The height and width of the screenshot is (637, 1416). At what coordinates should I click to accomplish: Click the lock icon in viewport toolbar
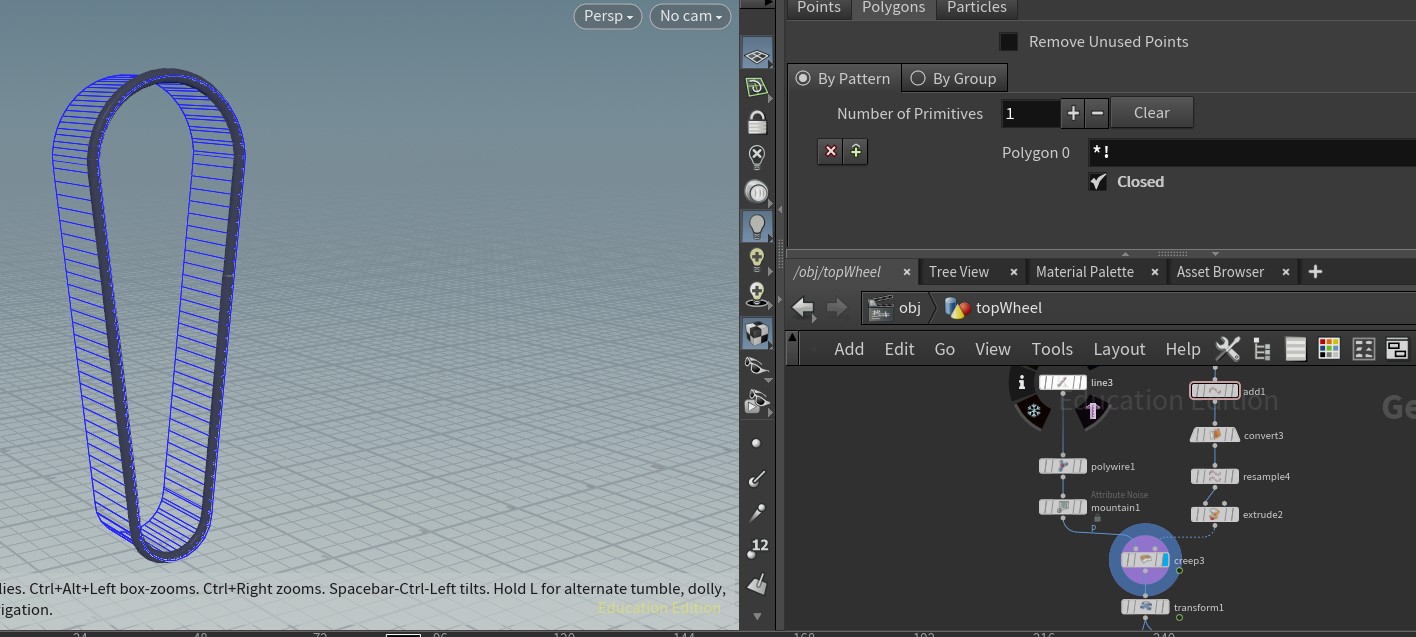(757, 123)
